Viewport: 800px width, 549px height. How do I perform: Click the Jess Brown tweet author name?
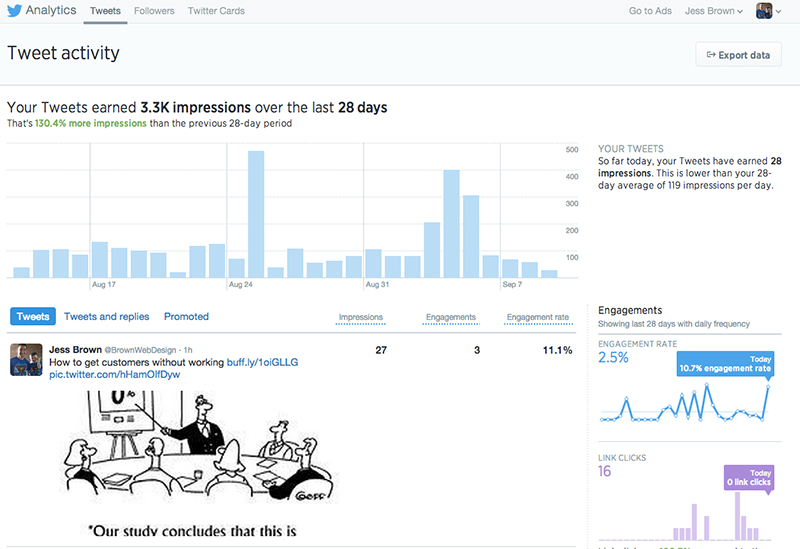(76, 350)
